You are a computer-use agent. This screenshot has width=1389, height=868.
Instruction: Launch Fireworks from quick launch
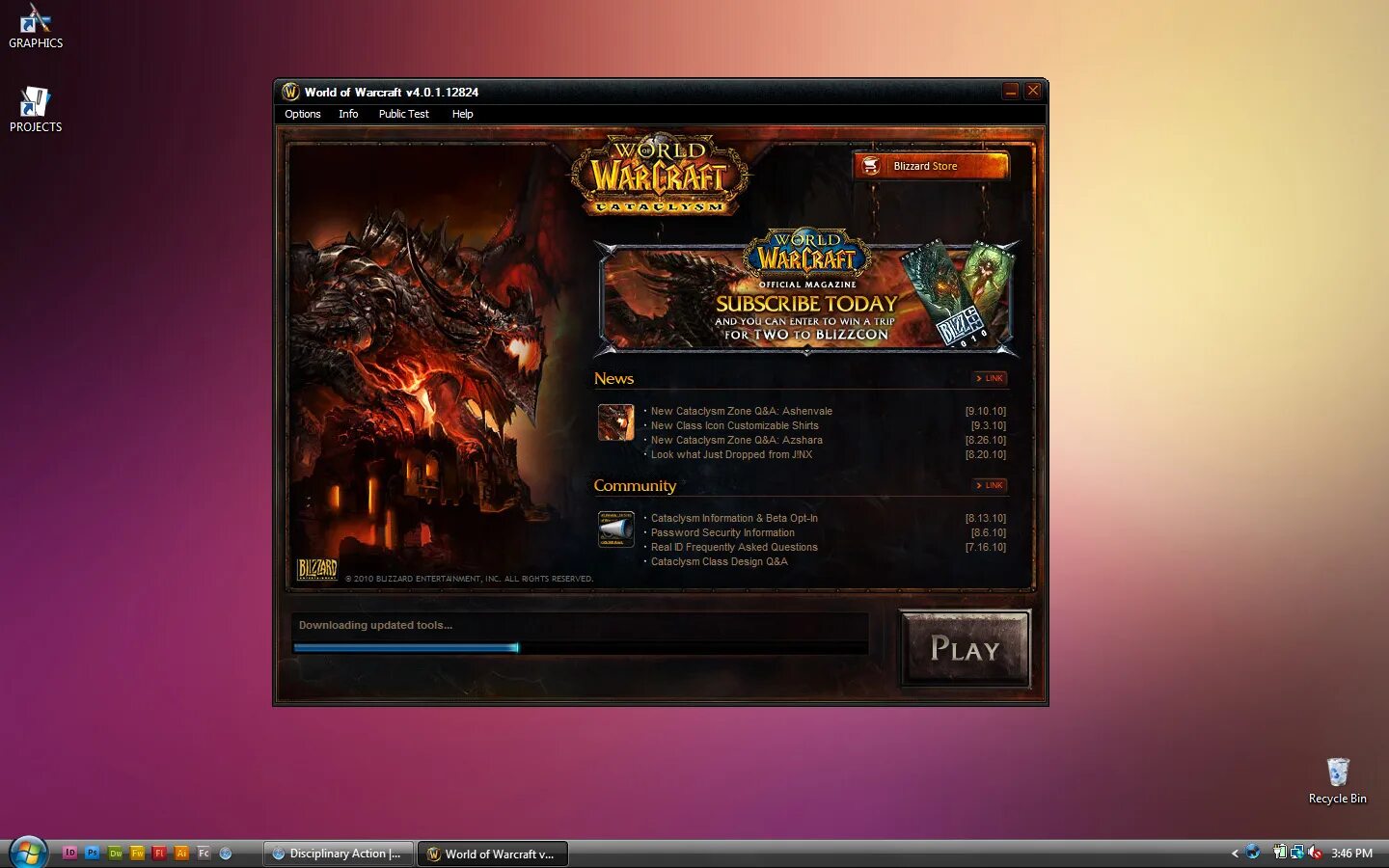pos(137,853)
